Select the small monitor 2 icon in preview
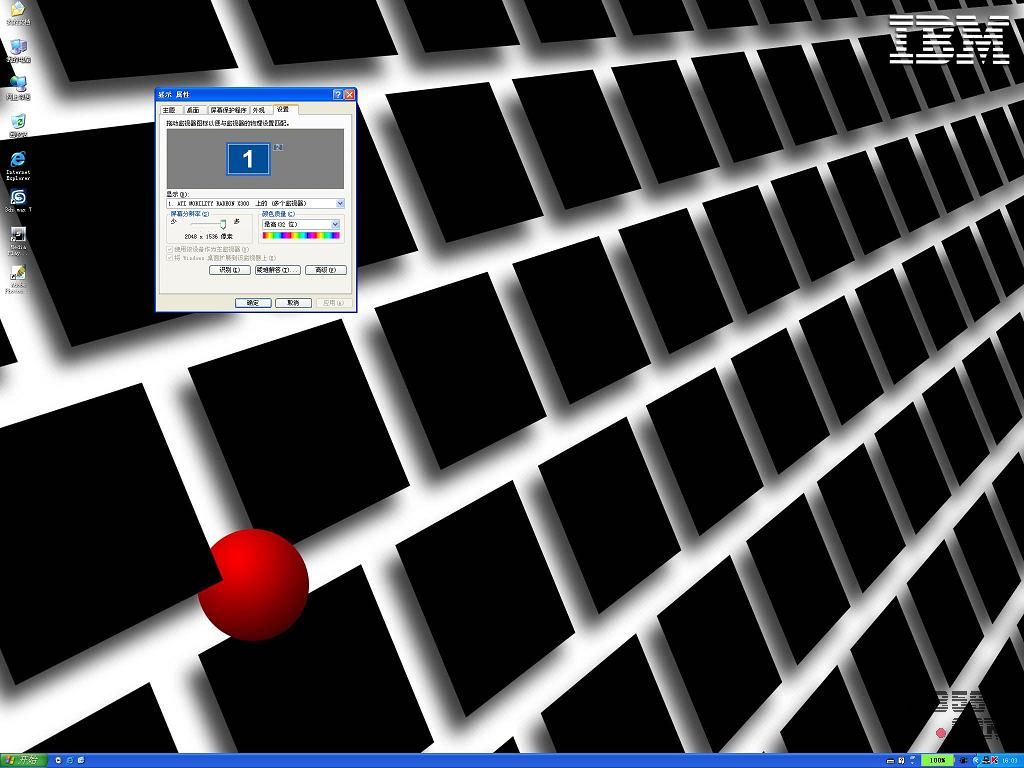Image resolution: width=1024 pixels, height=768 pixels. [x=278, y=147]
